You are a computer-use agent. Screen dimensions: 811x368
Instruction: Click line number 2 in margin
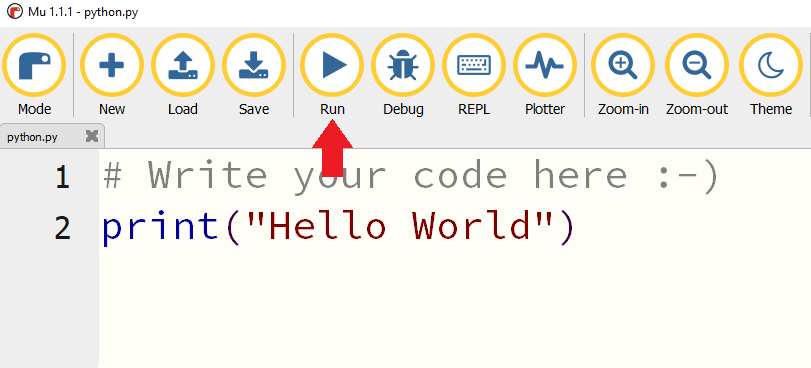click(63, 228)
